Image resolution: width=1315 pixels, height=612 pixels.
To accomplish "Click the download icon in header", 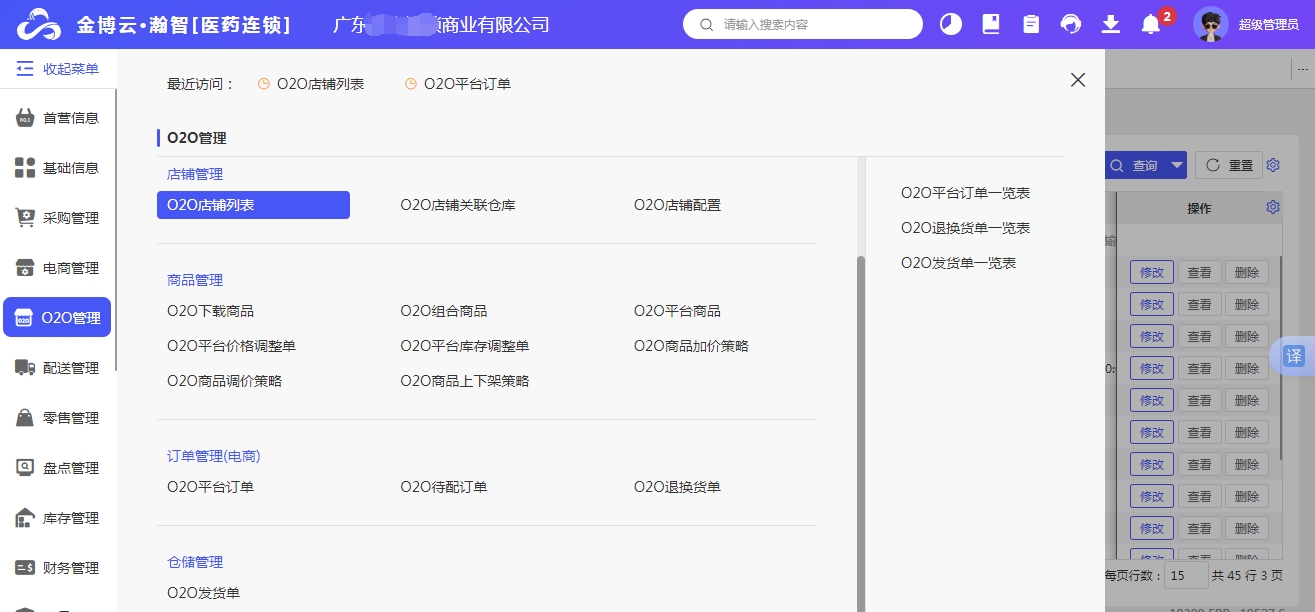I will pos(1111,24).
